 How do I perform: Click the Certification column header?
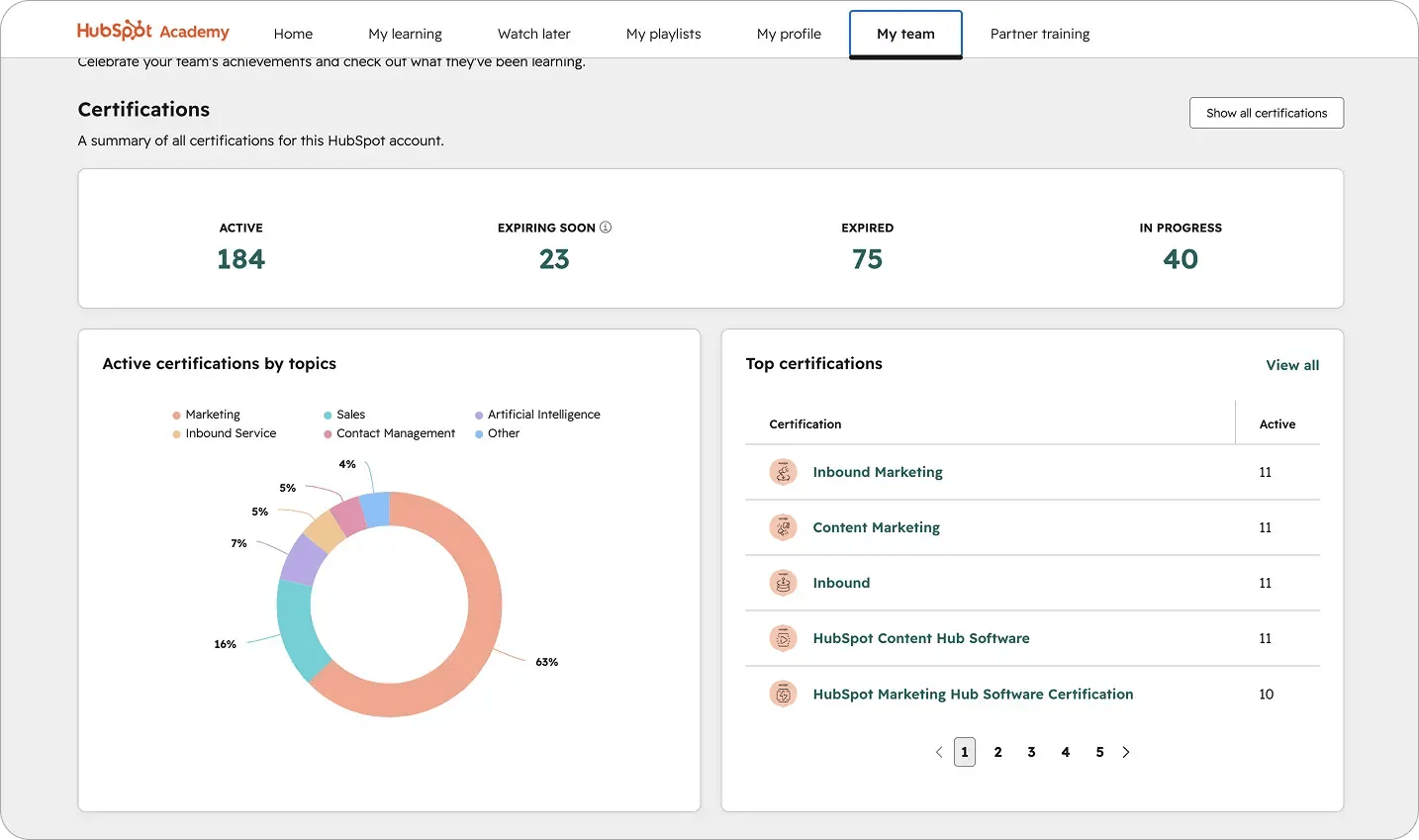tap(805, 423)
